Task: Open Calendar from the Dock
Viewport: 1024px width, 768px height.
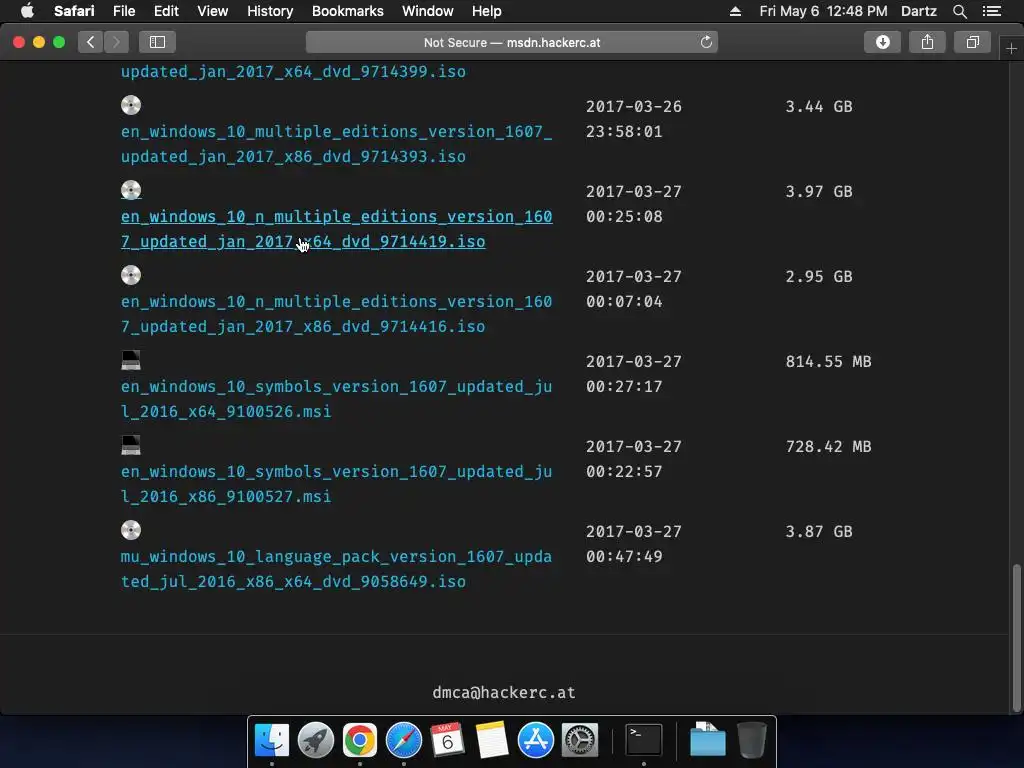Action: [447, 740]
